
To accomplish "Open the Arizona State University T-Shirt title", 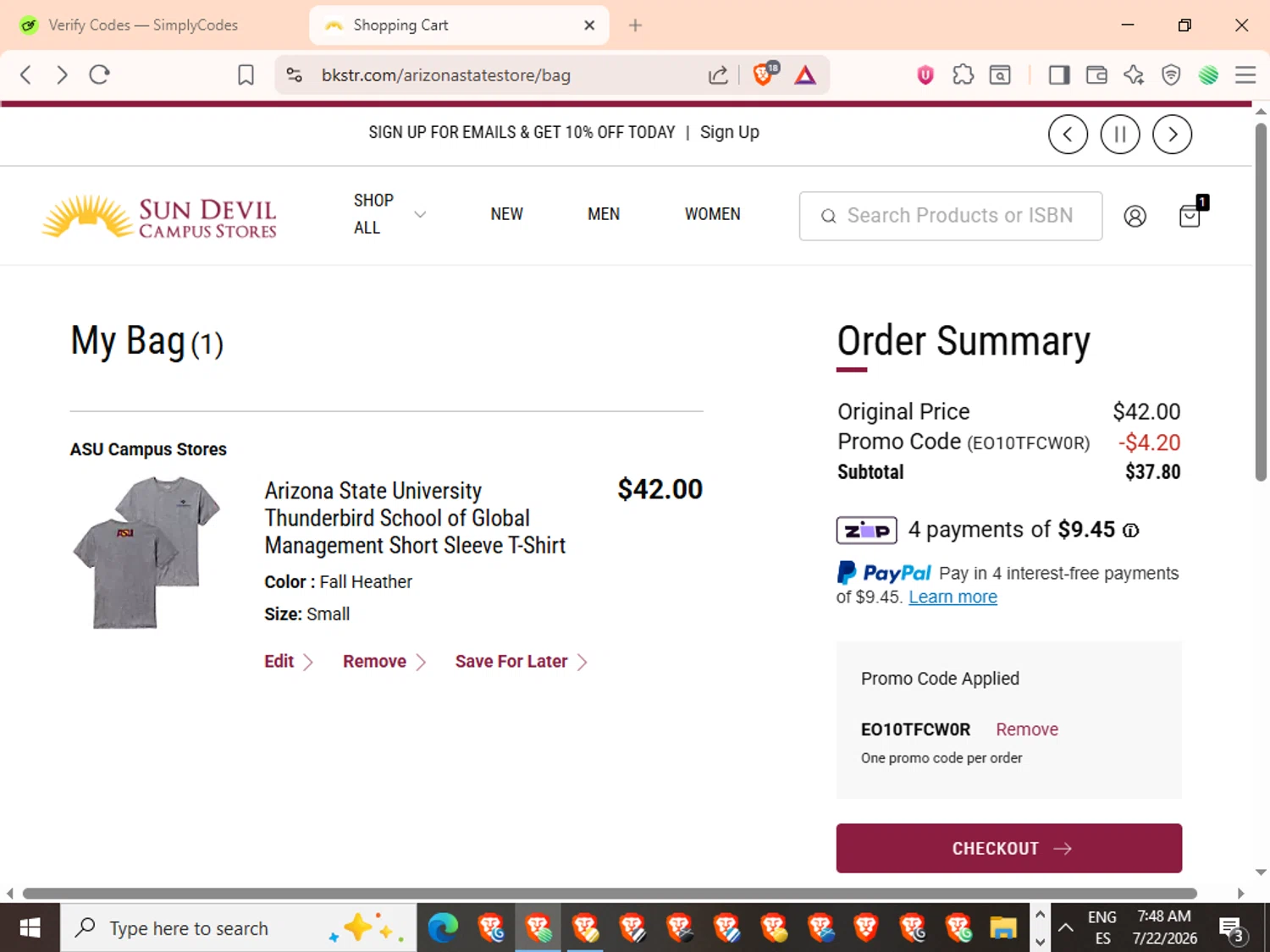I will click(x=415, y=518).
